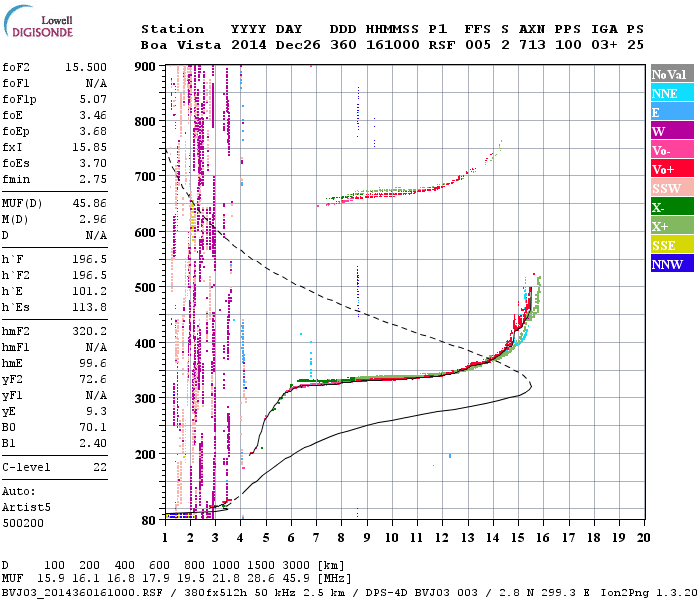Click the M(D) value 2.96
Image resolution: width=700 pixels, height=600 pixels.
click(x=93, y=220)
